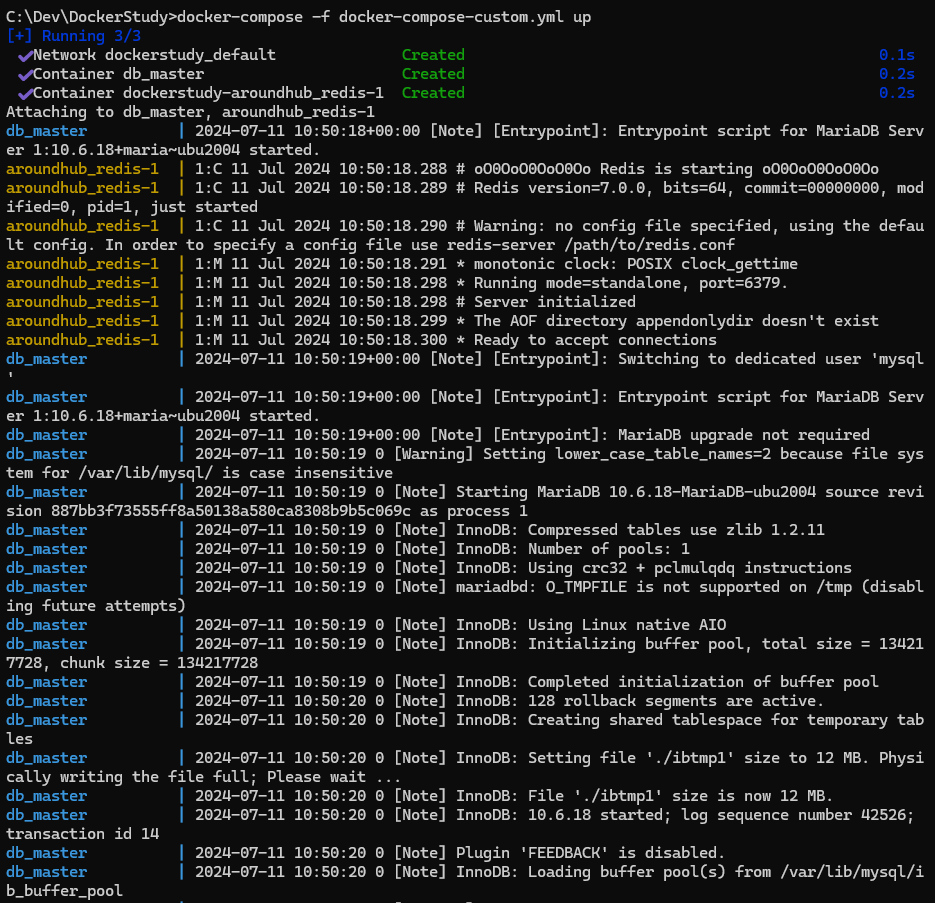Click timestamp '10:50:18.288' in the Redis log

(x=393, y=169)
